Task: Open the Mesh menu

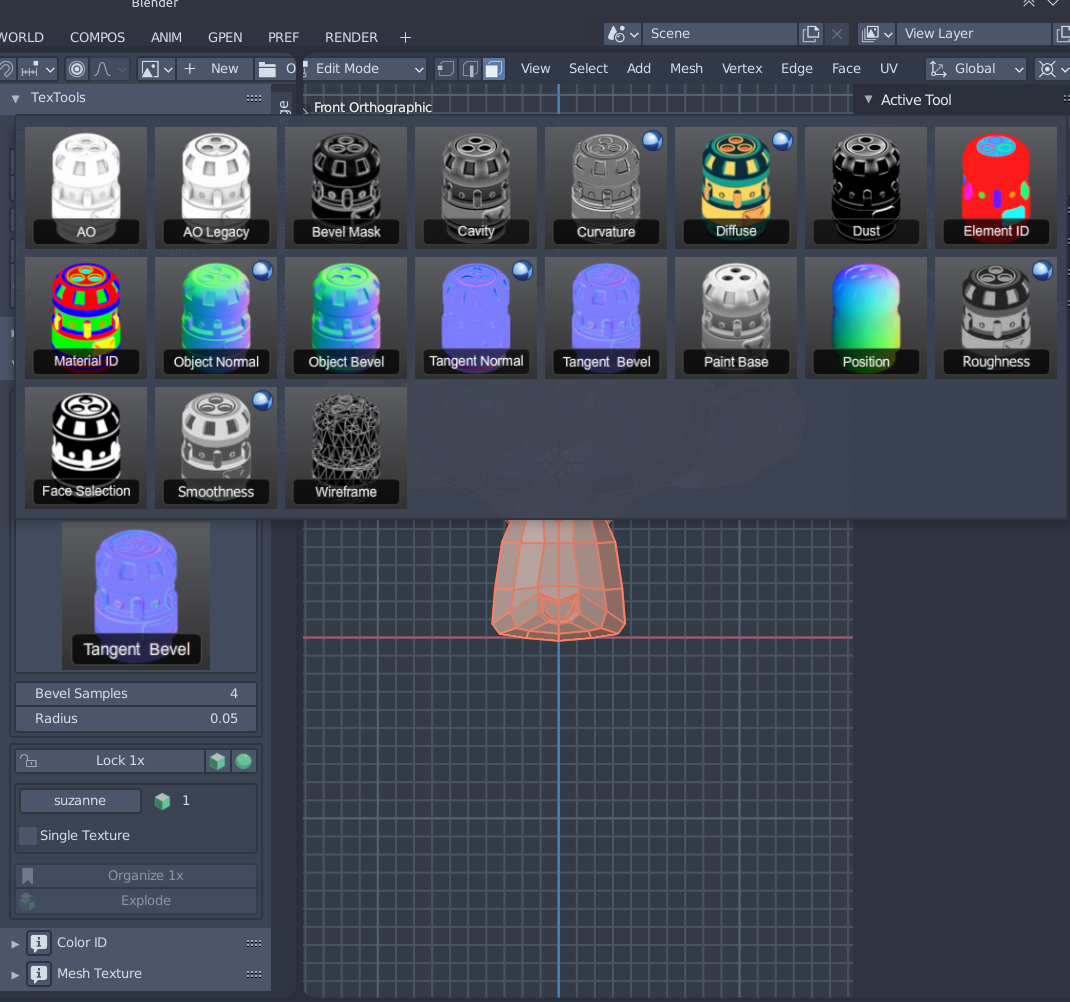Action: click(686, 68)
